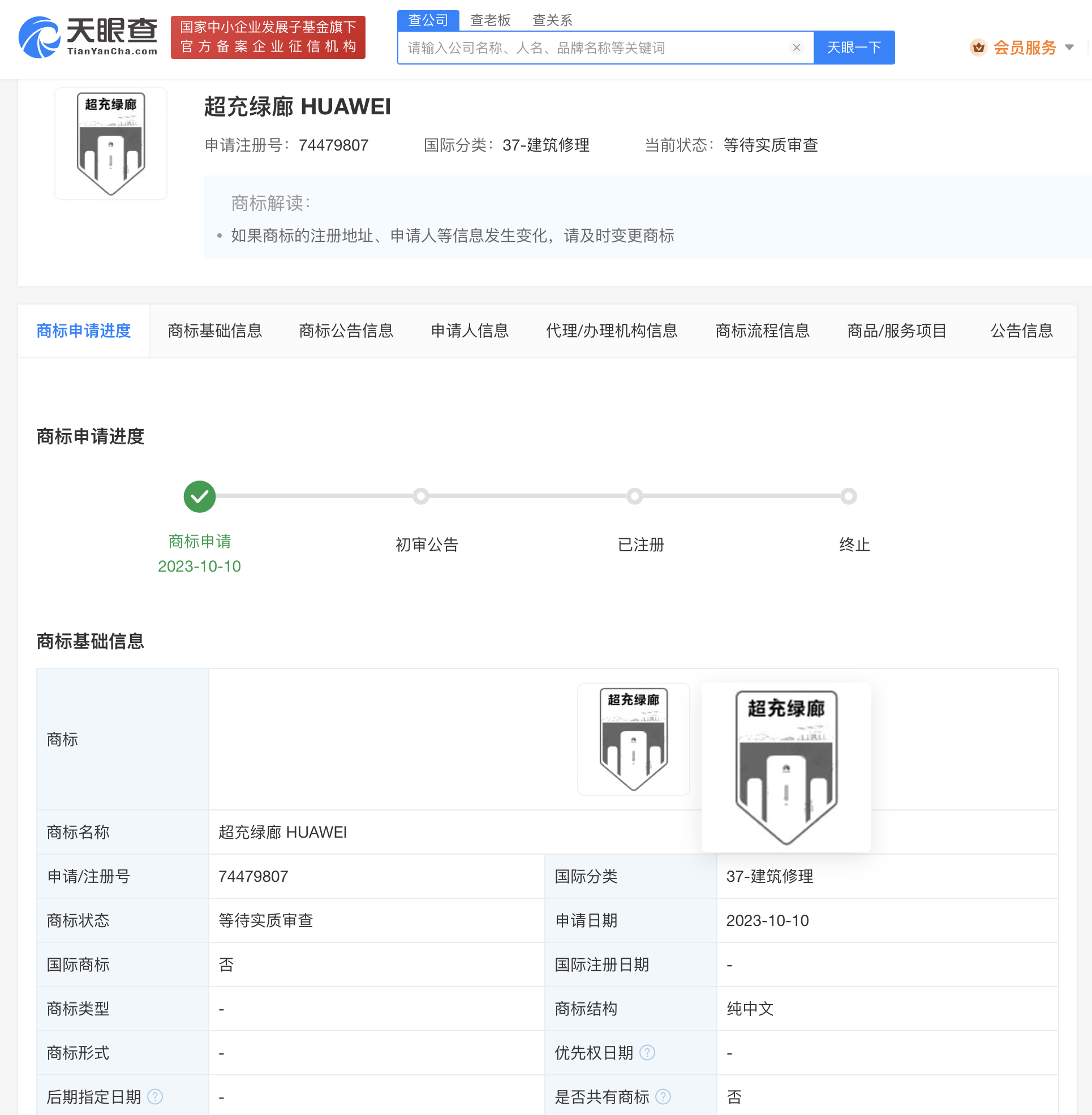Click the 商标状态 value 等待实质审查
Image resolution: width=1092 pixels, height=1115 pixels.
[265, 920]
